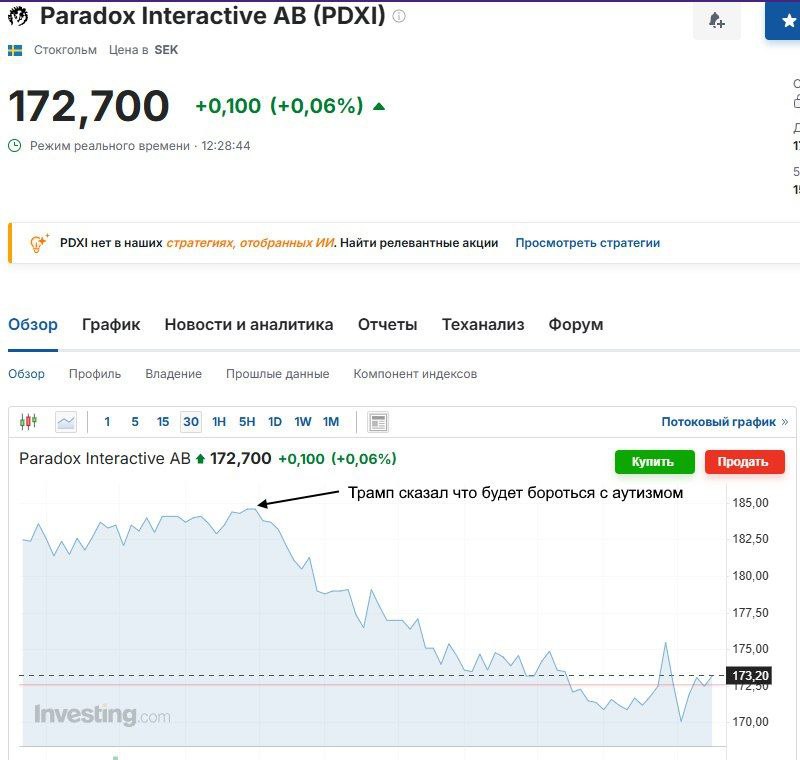This screenshot has height=760, width=800.
Task: Select the 1W chart interval
Action: (303, 422)
